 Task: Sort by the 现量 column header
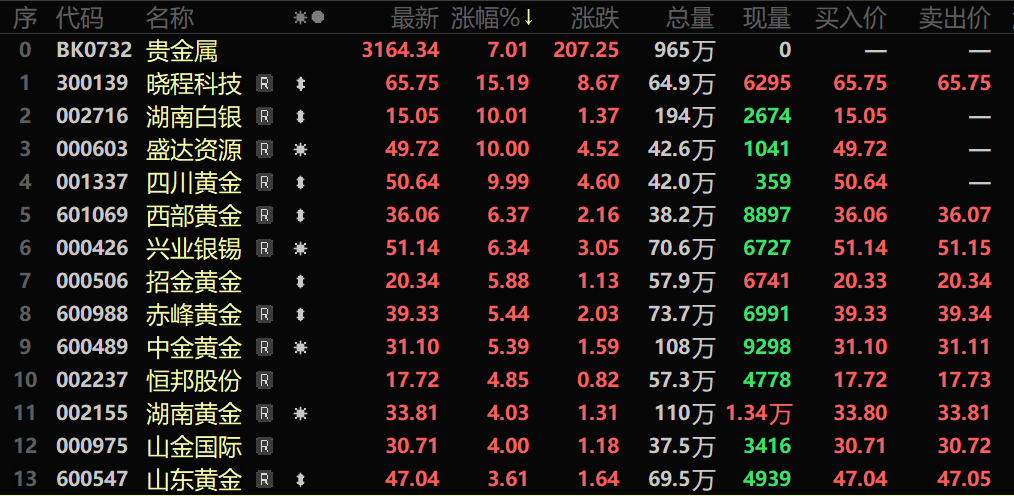point(767,19)
